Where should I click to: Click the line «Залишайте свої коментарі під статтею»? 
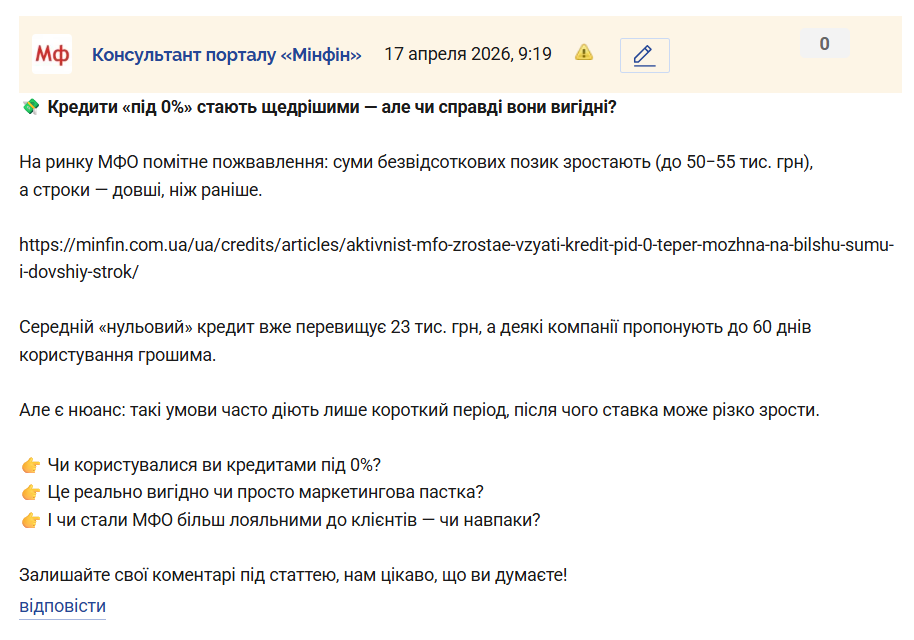293,575
